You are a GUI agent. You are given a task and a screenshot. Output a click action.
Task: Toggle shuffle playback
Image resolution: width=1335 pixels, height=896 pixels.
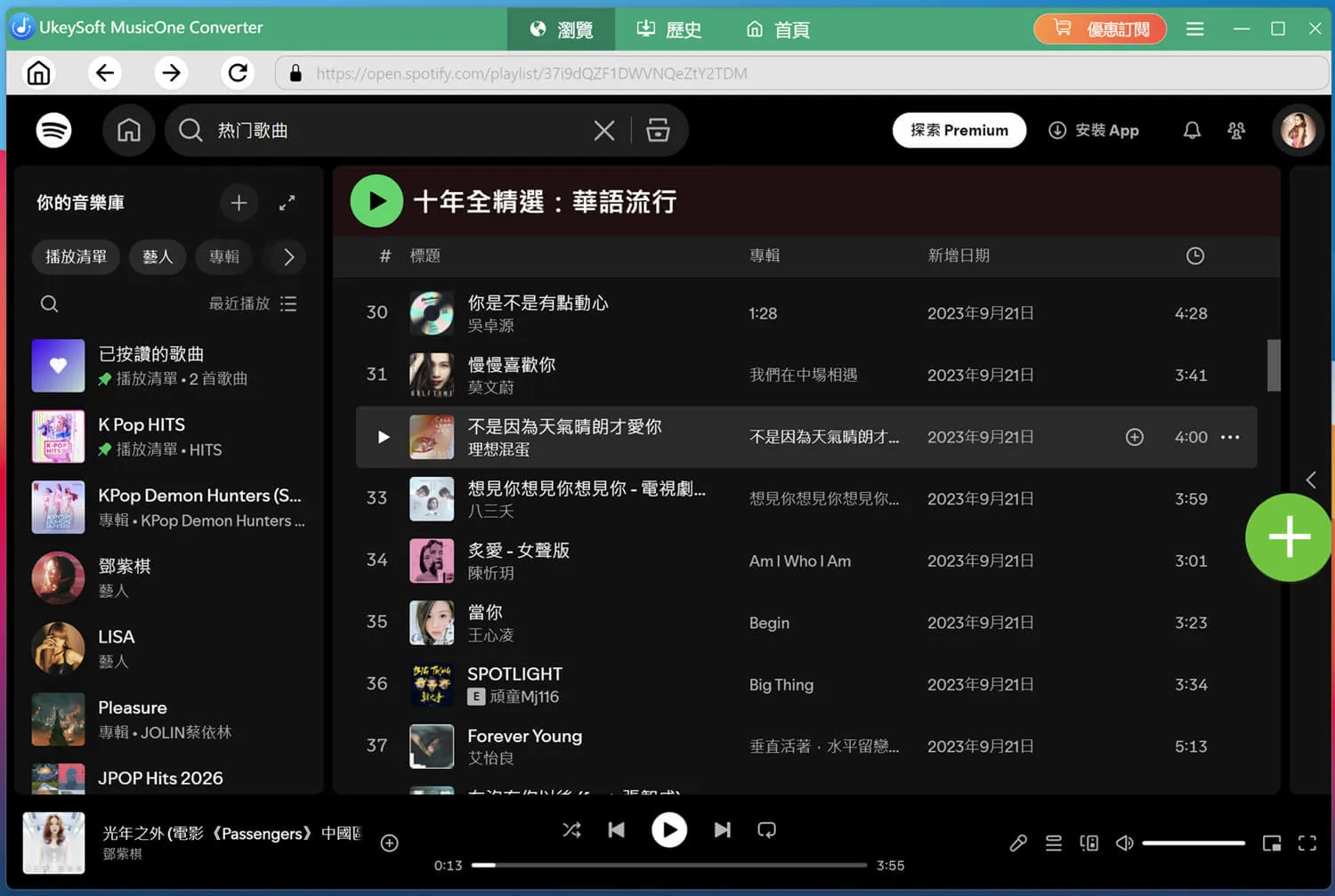[571, 830]
